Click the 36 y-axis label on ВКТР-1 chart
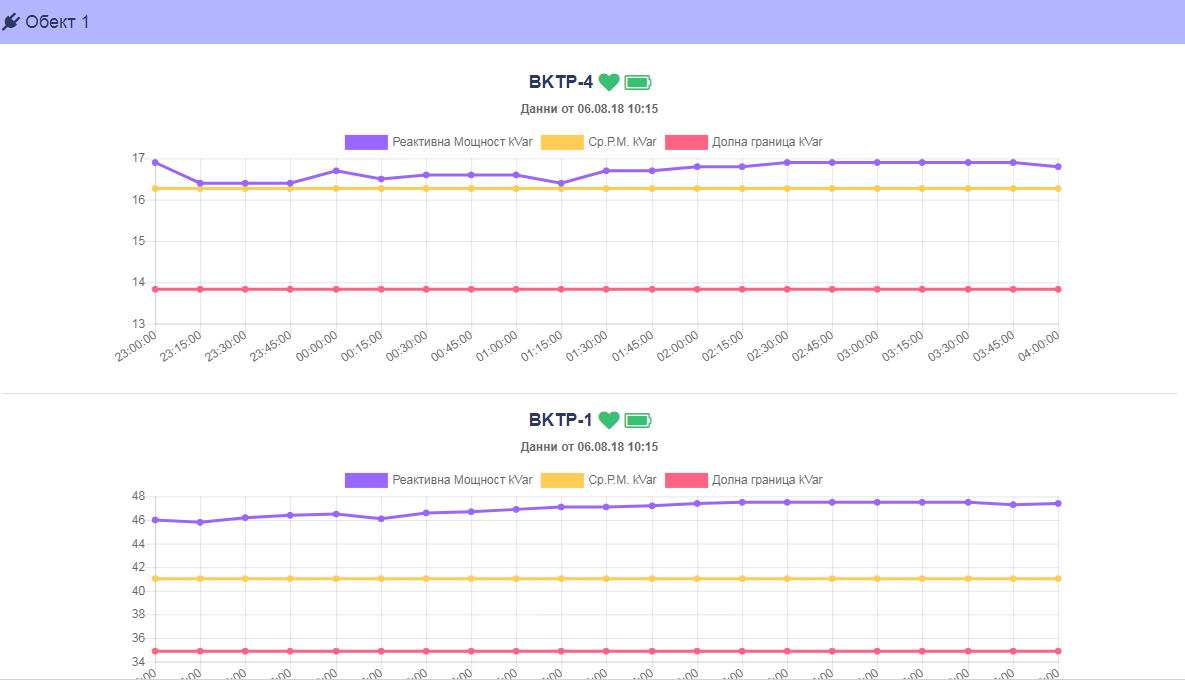1185x680 pixels. [x=138, y=638]
